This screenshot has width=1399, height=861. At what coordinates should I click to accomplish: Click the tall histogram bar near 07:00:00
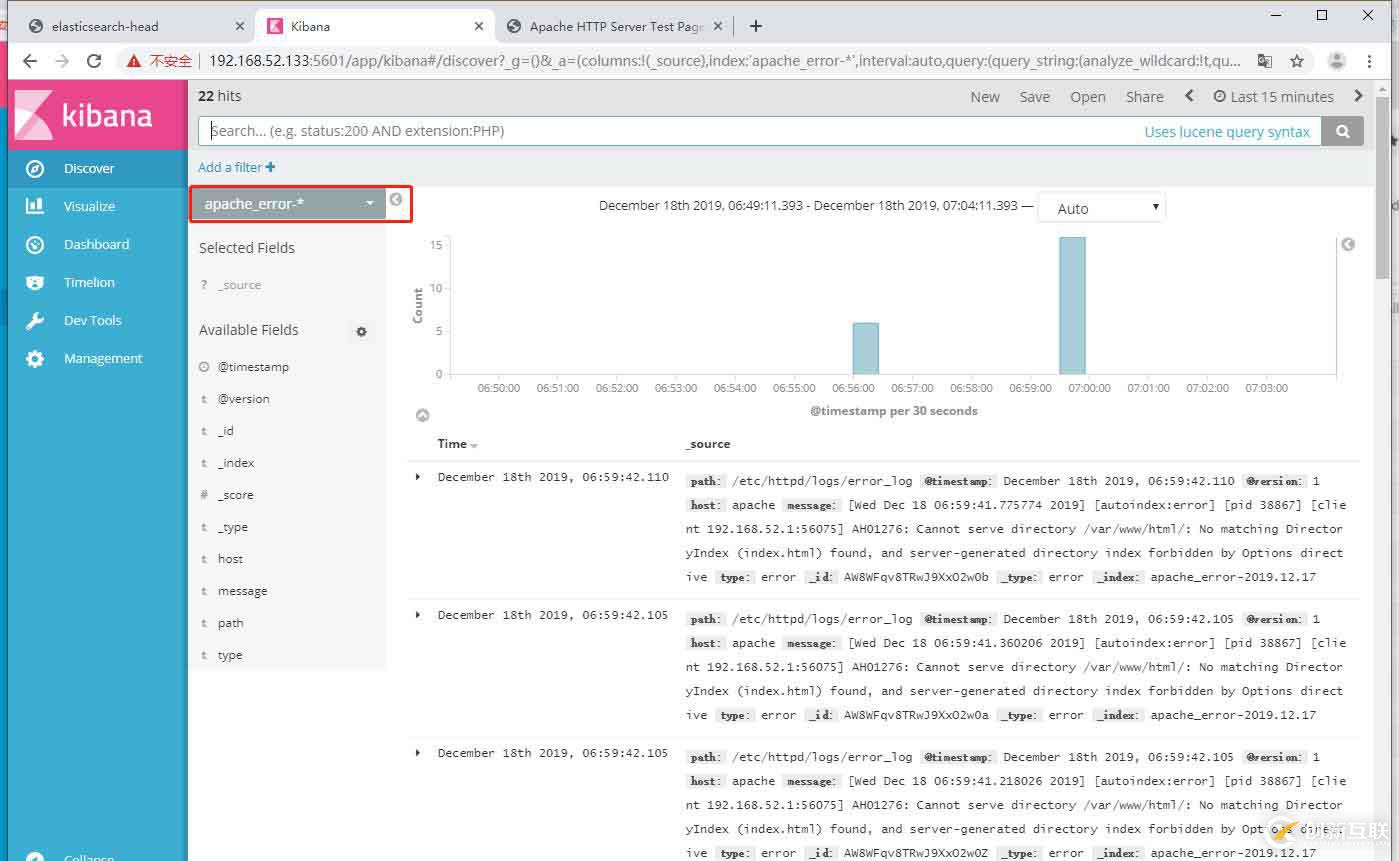pos(1072,305)
